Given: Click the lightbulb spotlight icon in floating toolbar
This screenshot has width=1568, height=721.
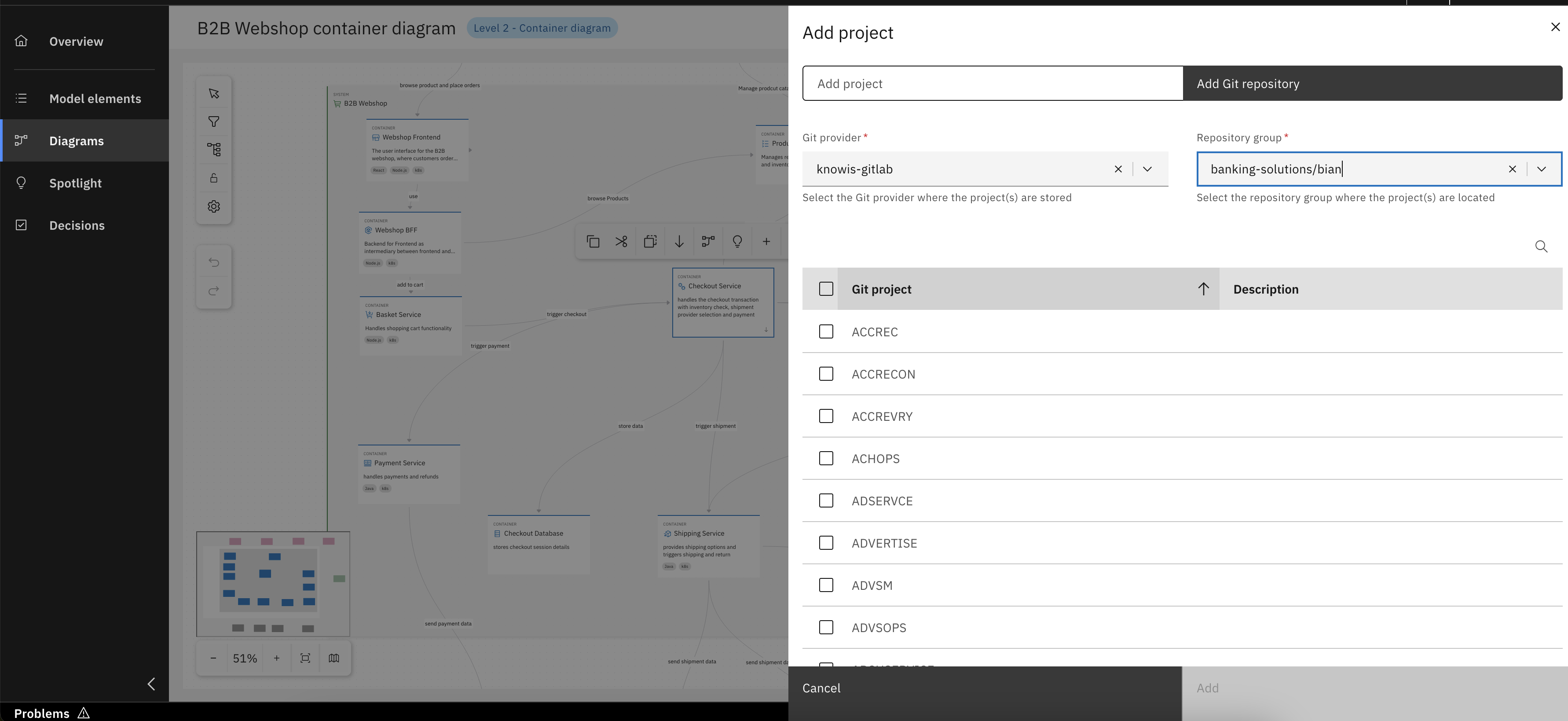Looking at the screenshot, I should [x=737, y=241].
